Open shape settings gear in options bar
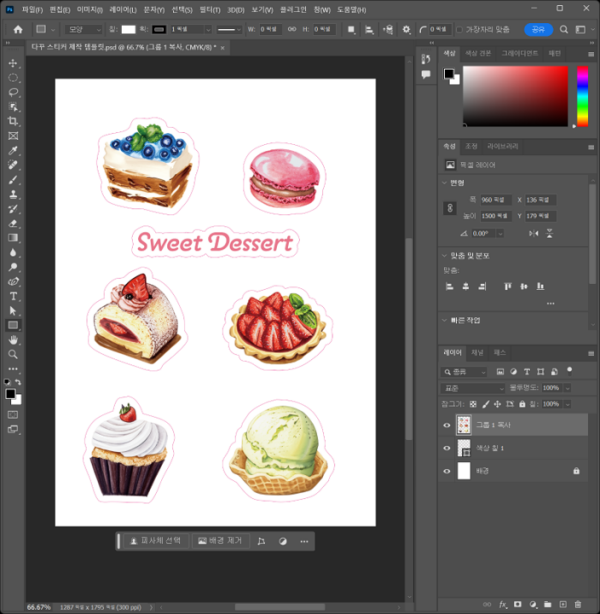The image size is (600, 614). tap(406, 29)
